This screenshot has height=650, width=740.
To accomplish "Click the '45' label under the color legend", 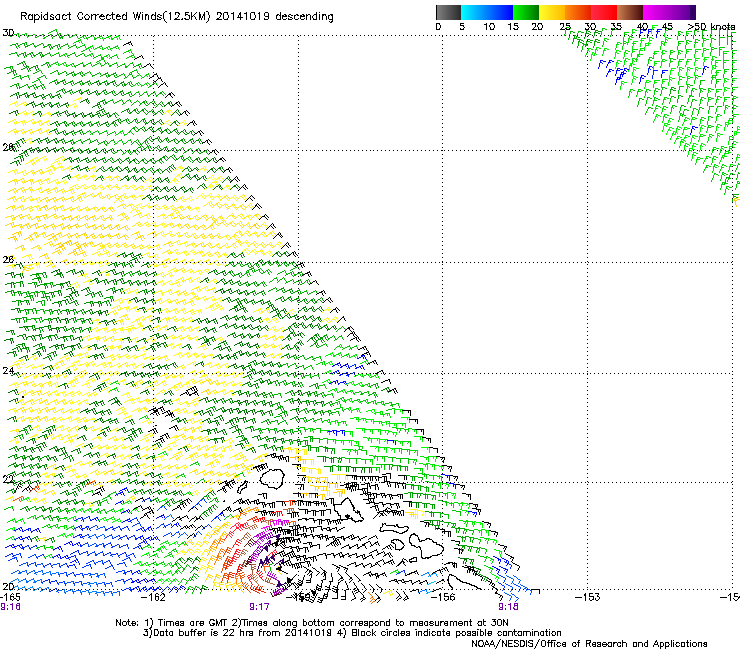I will 667,27.
